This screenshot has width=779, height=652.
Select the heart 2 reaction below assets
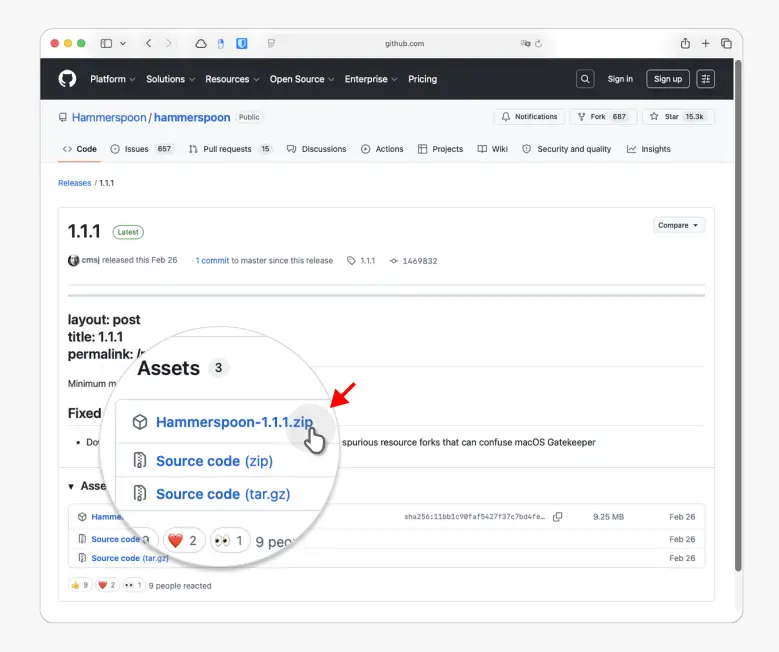[107, 585]
